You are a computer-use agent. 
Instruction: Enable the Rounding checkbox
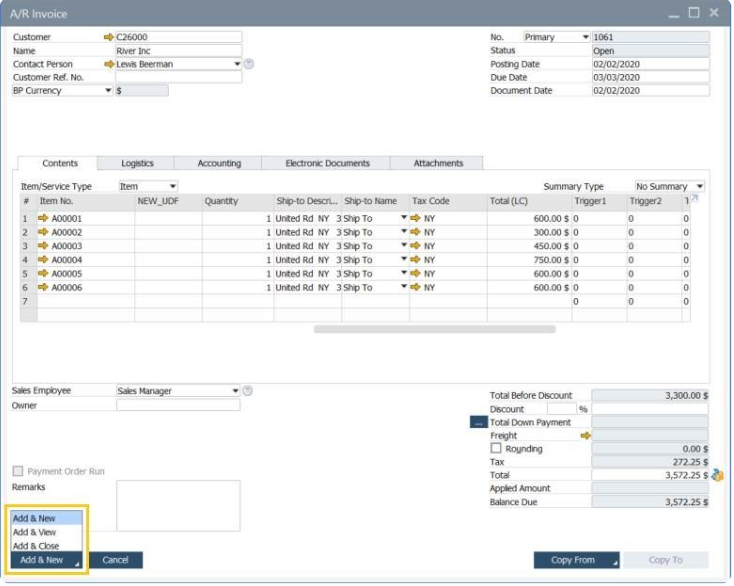[x=497, y=449]
